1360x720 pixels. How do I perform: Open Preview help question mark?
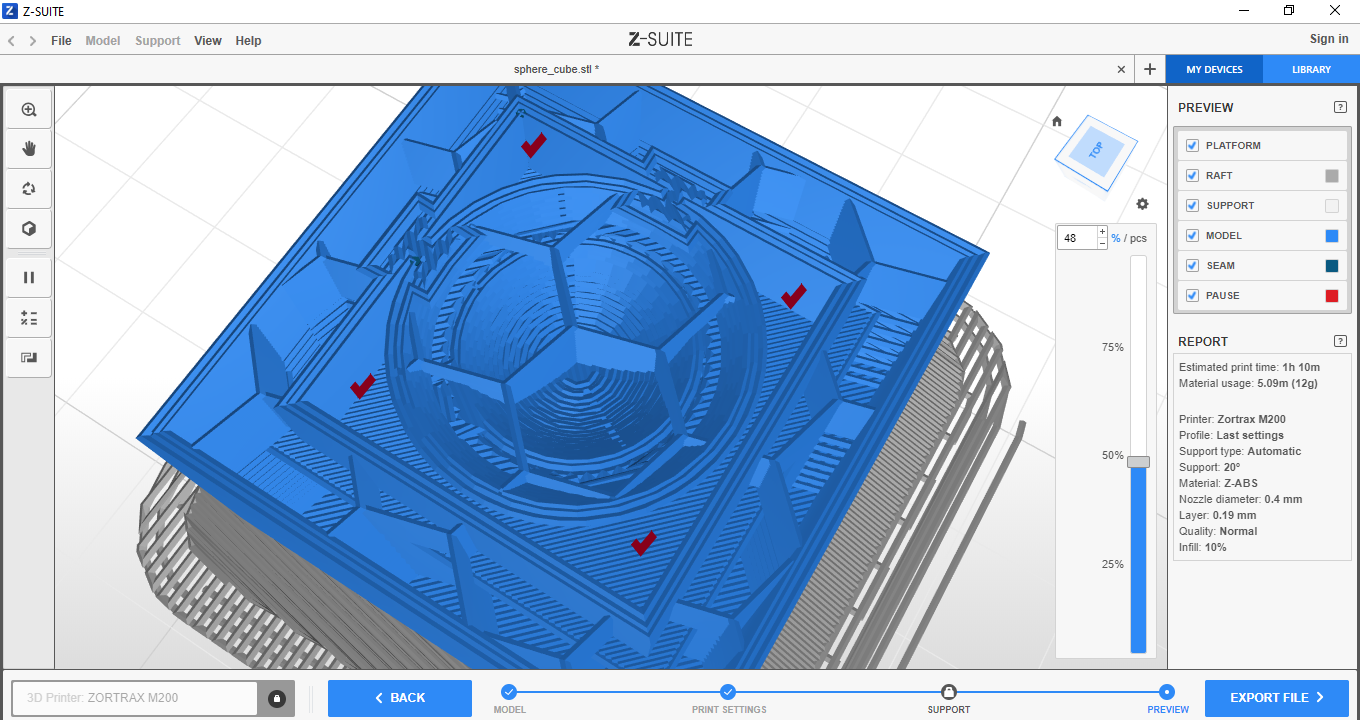coord(1340,107)
